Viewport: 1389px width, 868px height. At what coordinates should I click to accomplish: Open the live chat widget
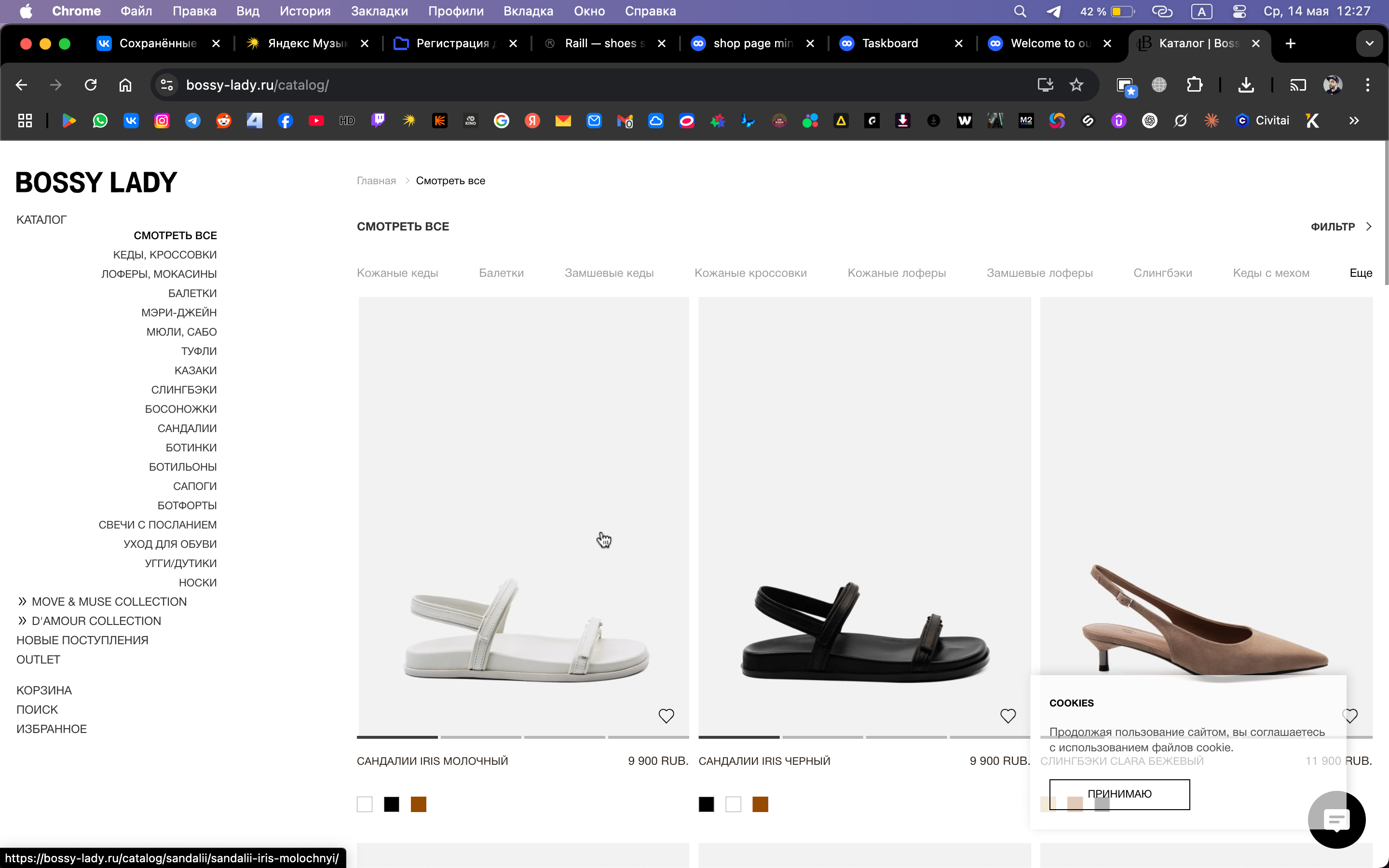(1336, 819)
